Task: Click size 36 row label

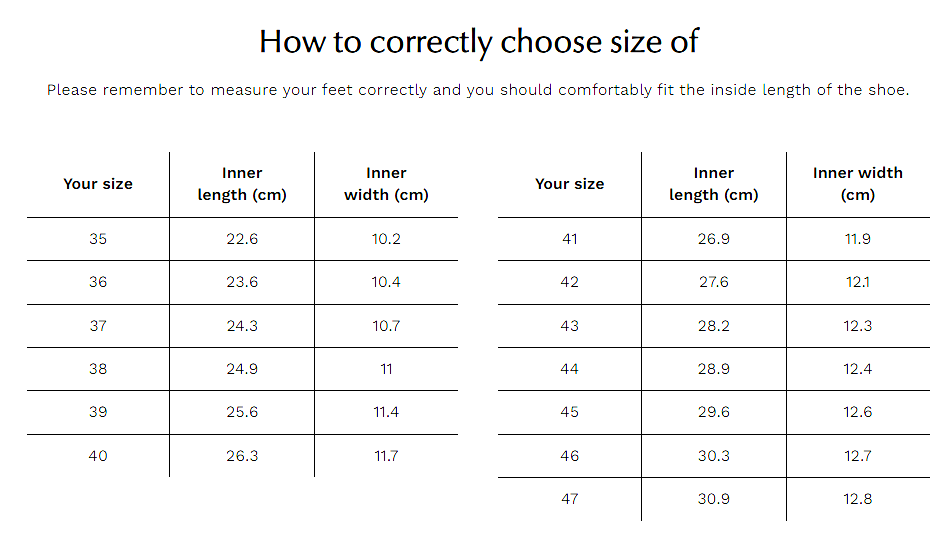Action: pyautogui.click(x=98, y=282)
